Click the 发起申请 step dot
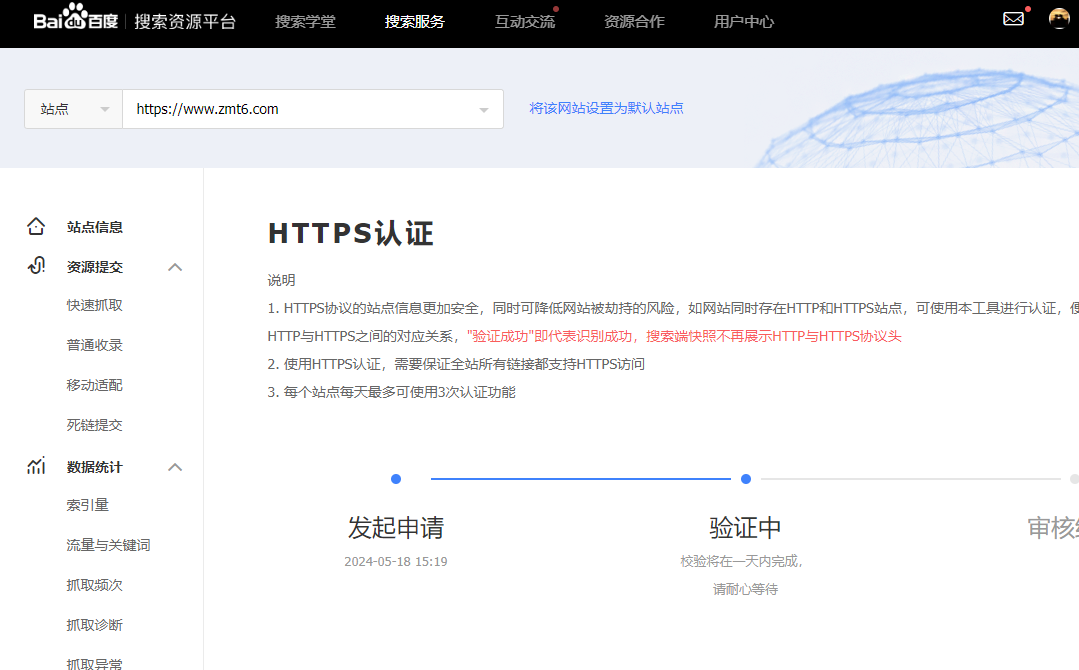Image resolution: width=1079 pixels, height=670 pixels. click(396, 479)
